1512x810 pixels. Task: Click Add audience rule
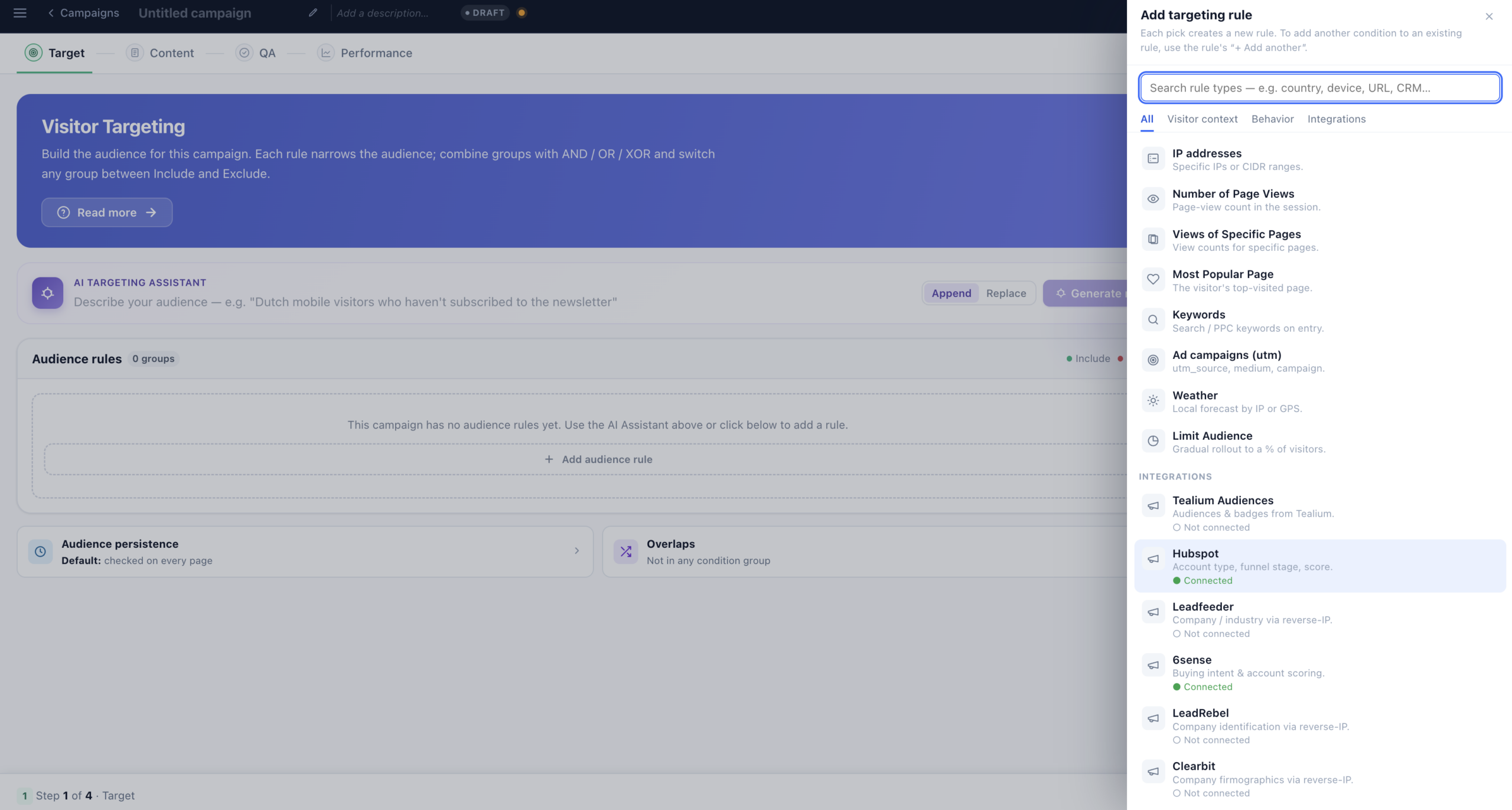coord(598,459)
